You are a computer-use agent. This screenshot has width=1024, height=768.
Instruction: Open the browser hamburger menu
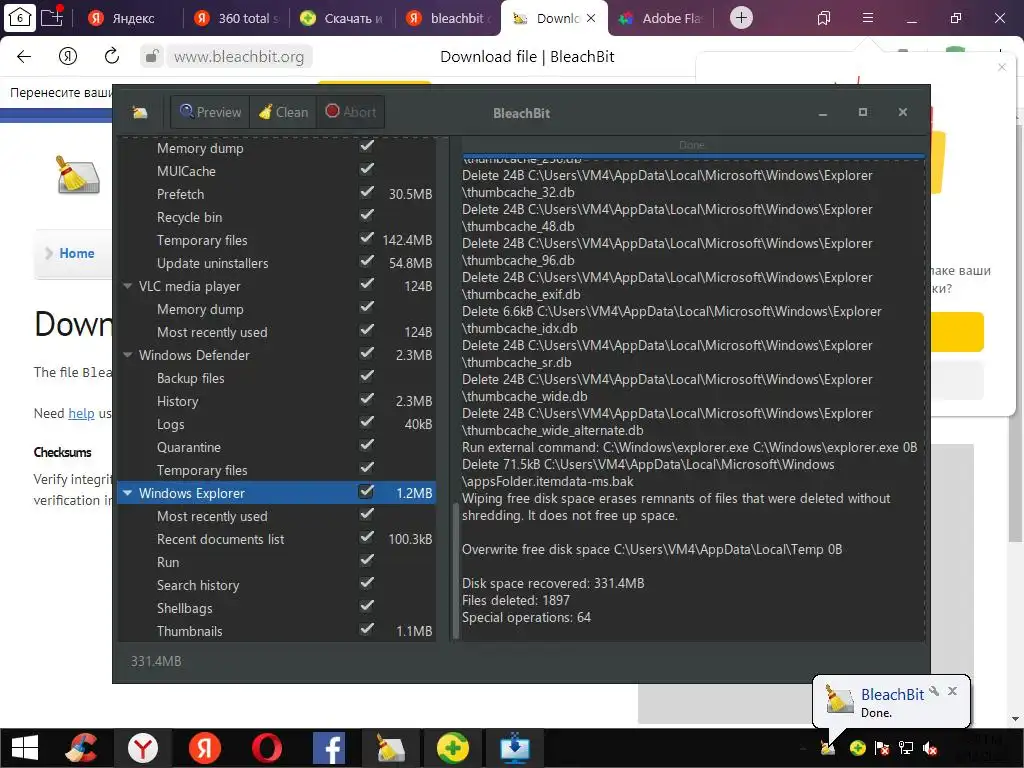click(x=868, y=18)
